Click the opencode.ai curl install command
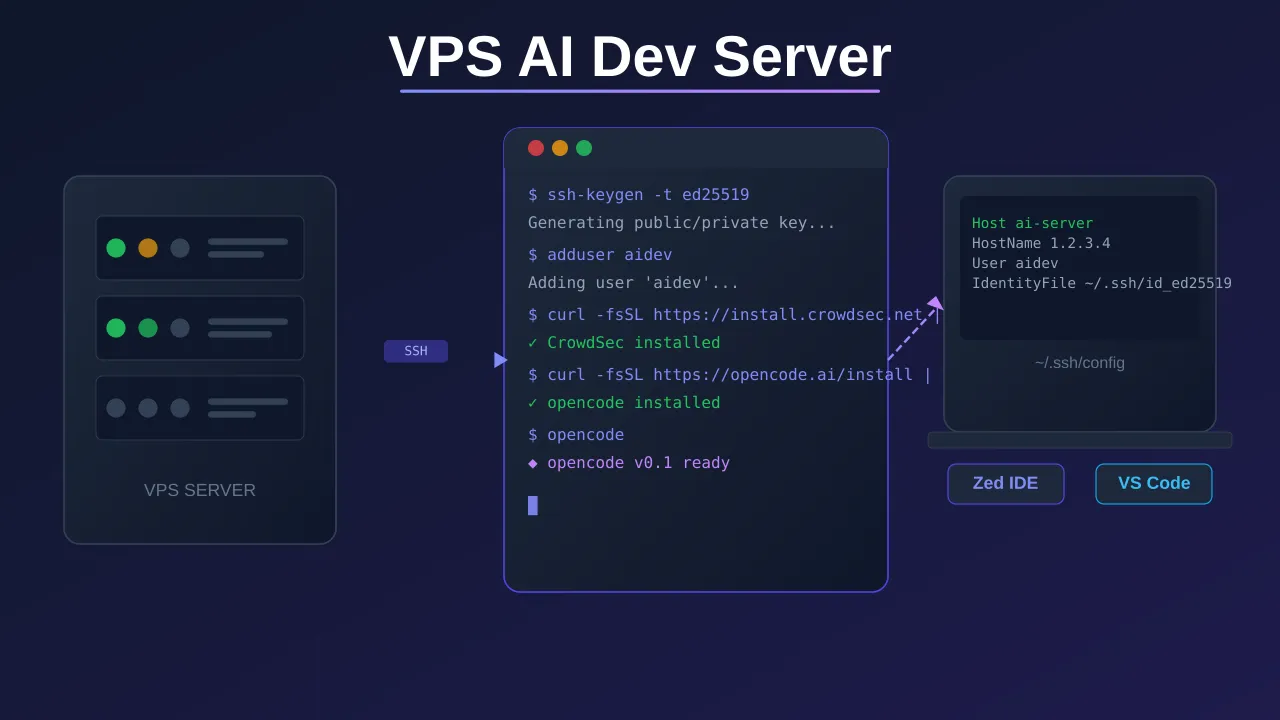 click(x=730, y=375)
